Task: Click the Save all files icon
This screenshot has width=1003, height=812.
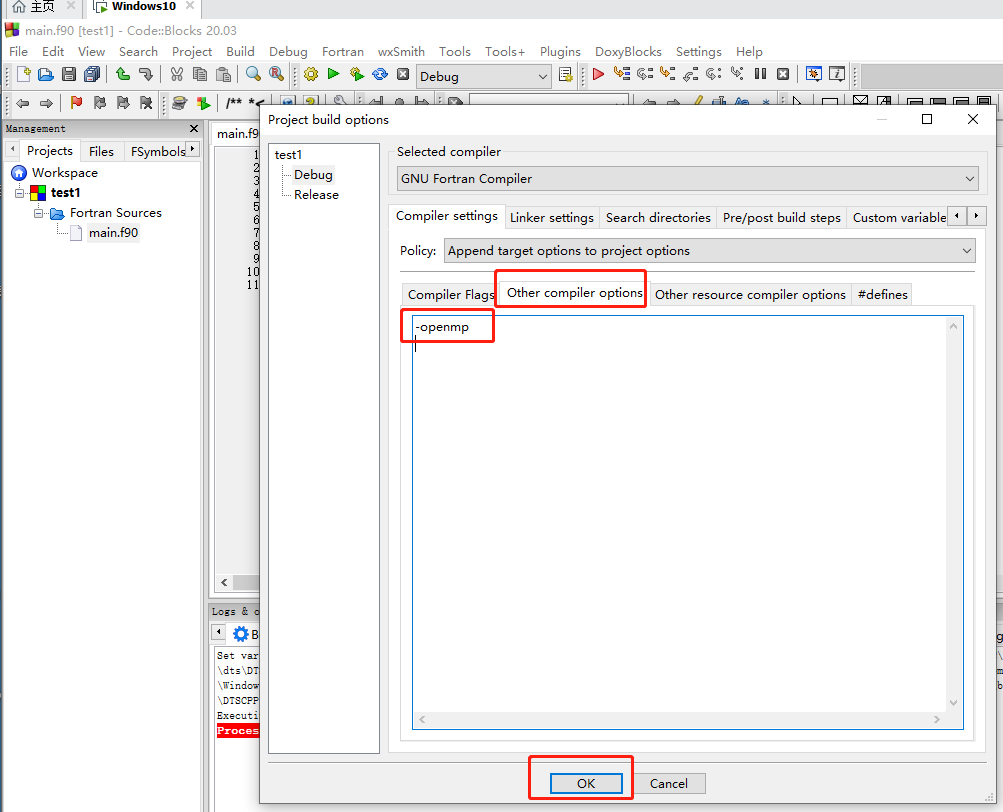Action: [x=91, y=74]
